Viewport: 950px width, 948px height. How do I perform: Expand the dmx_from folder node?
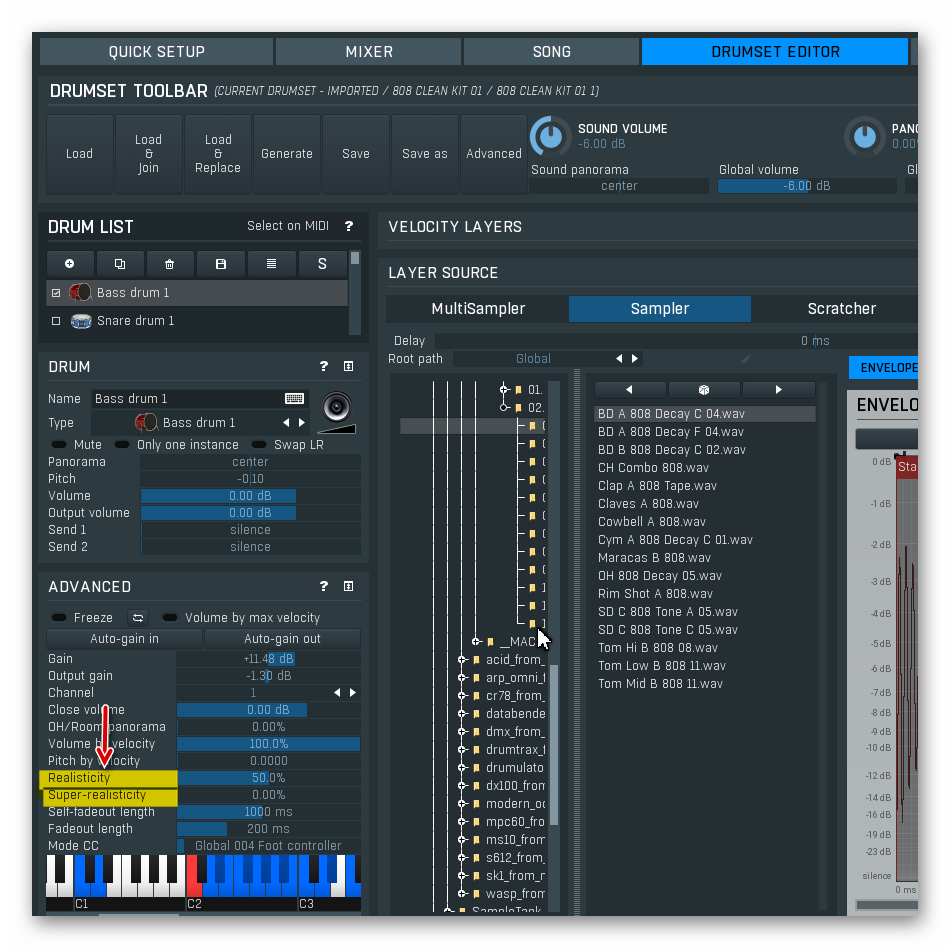[x=462, y=732]
